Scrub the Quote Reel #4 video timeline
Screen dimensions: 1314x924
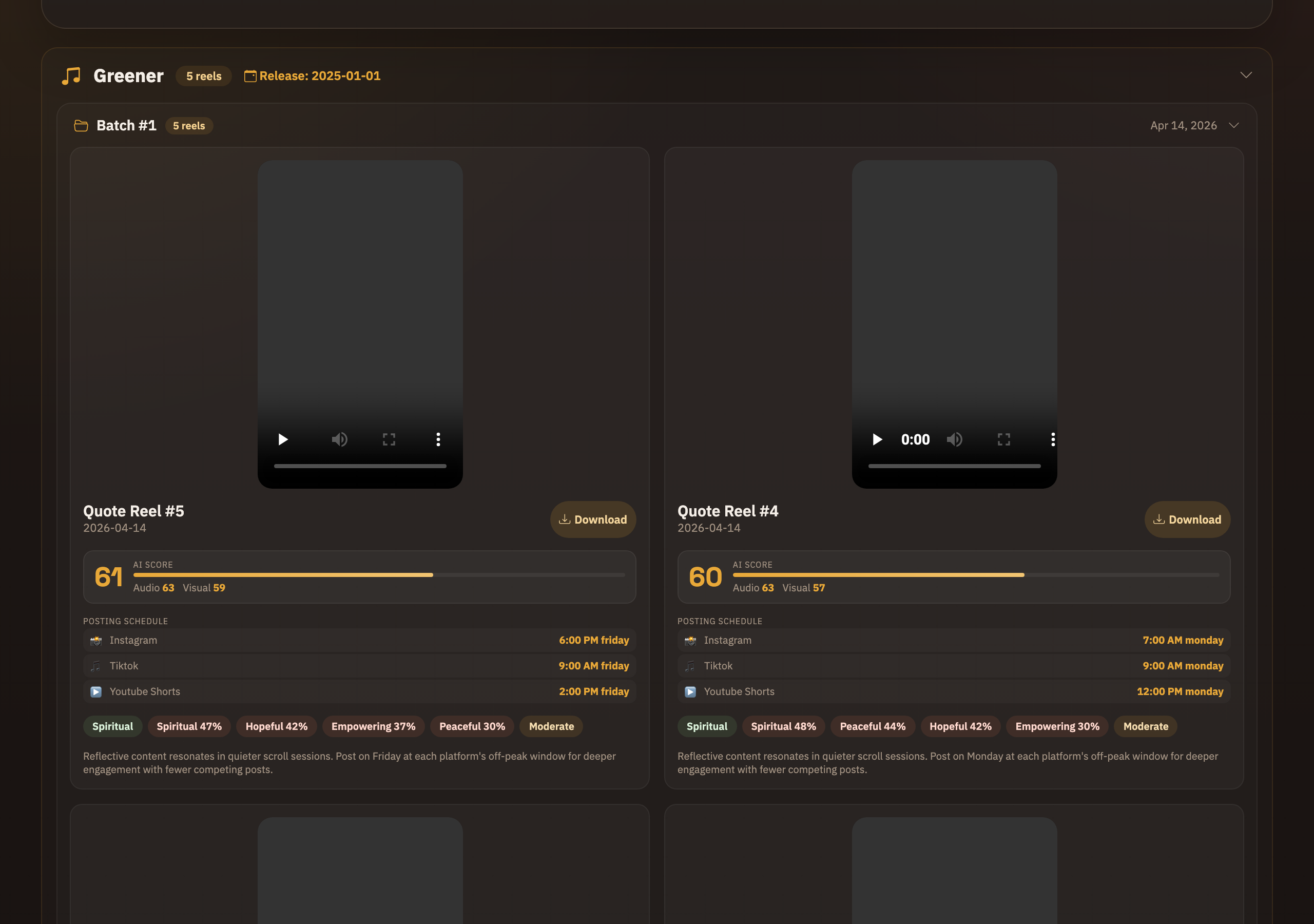954,466
